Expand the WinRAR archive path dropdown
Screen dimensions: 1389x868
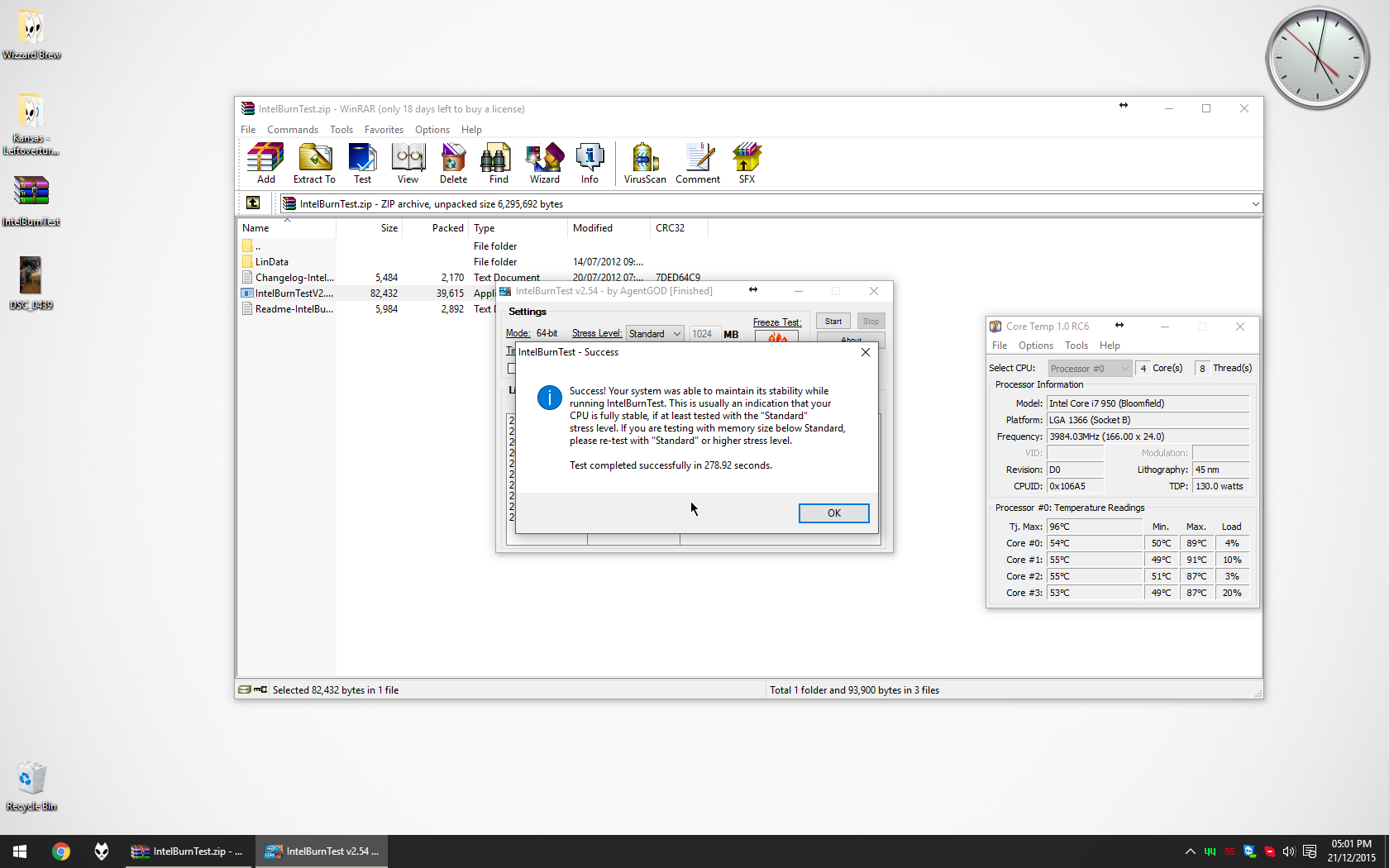tap(1255, 203)
